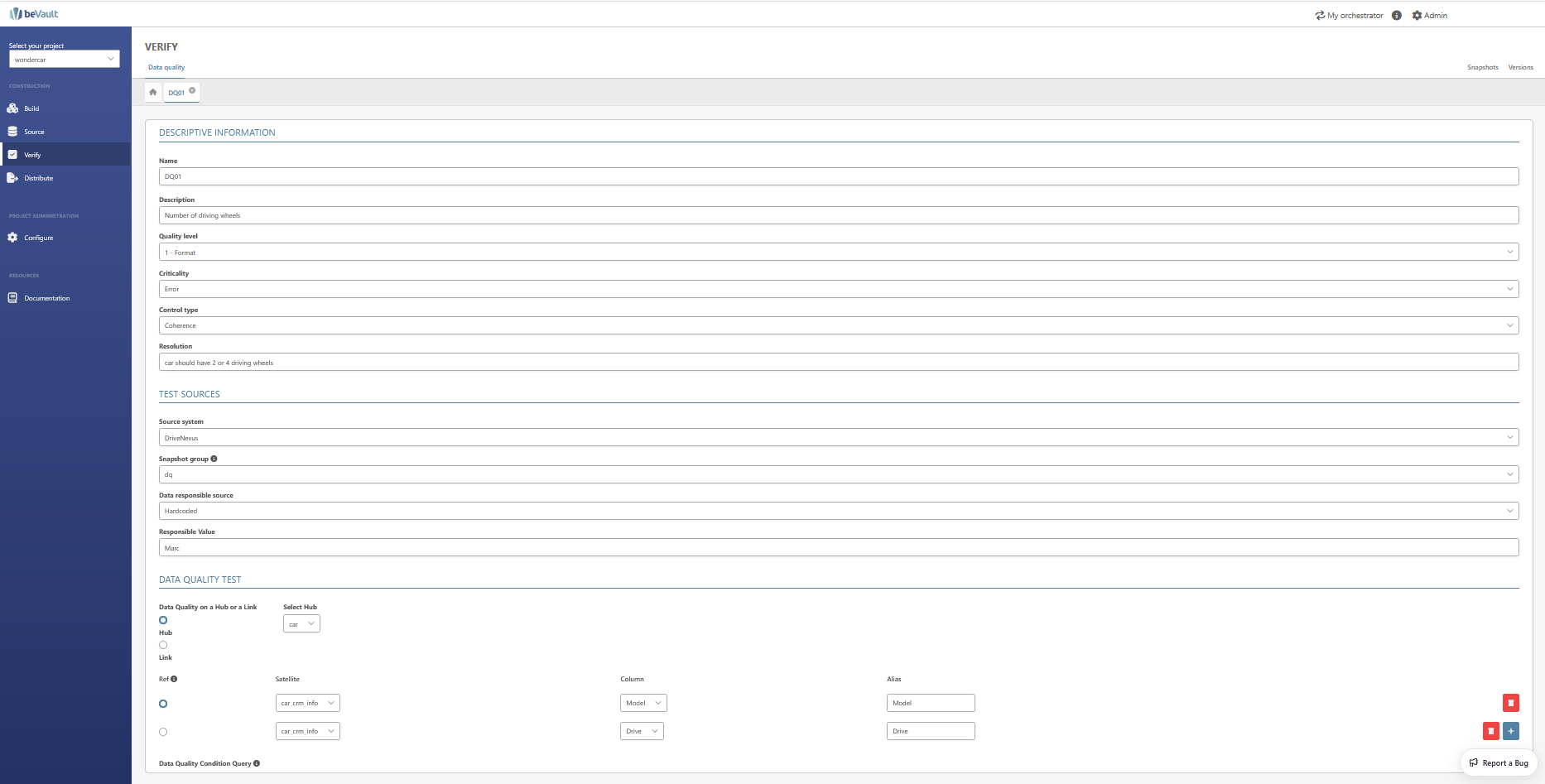Viewport: 1545px width, 784px height.
Task: Add a new satellite column row
Action: click(1510, 731)
